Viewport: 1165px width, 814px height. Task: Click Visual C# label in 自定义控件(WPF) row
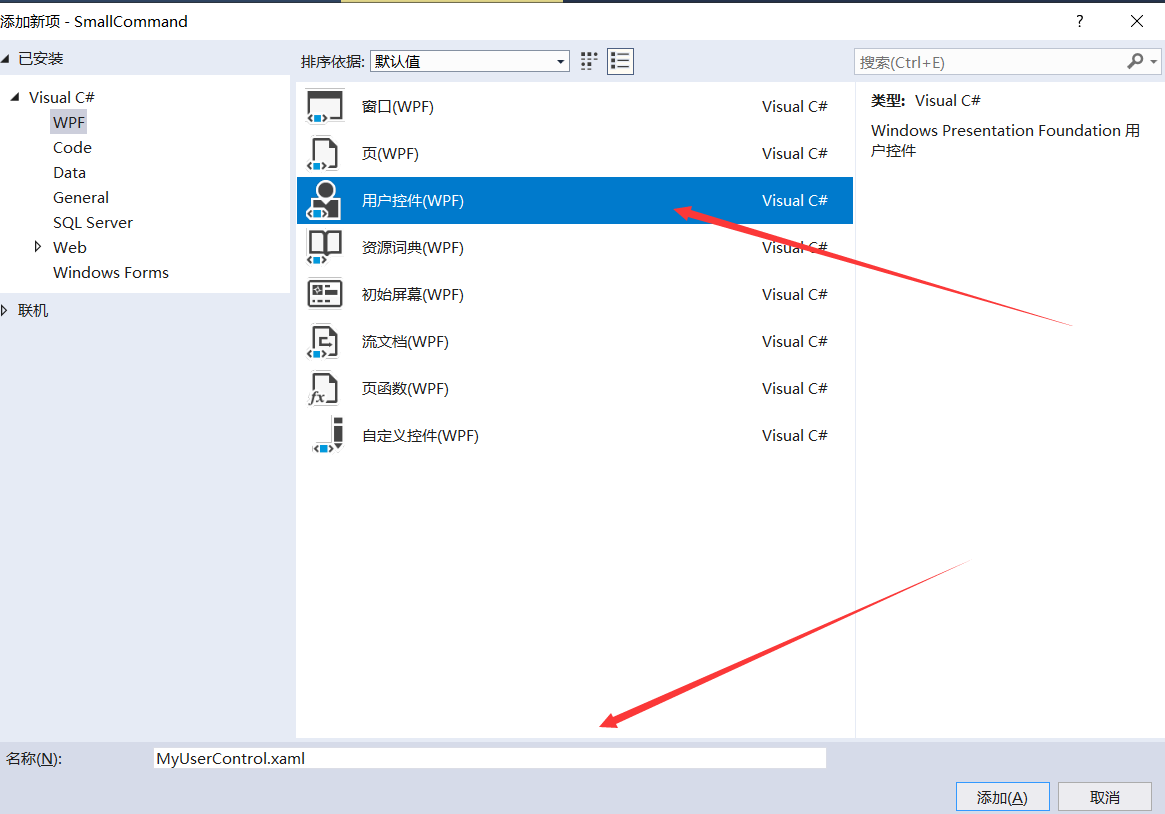pos(794,435)
